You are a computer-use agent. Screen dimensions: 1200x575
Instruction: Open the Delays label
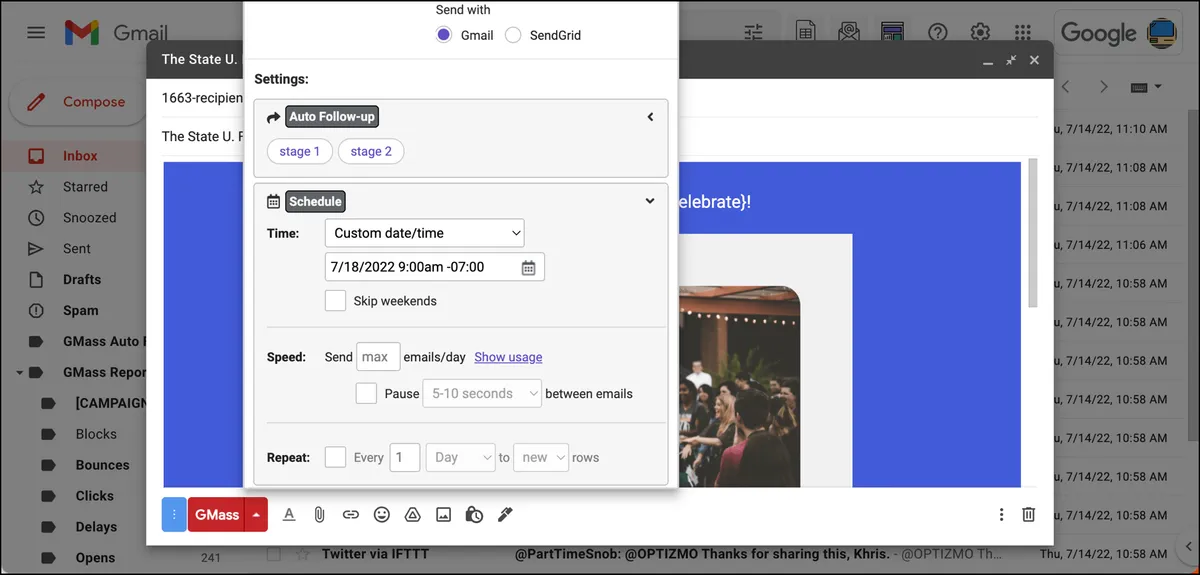click(x=96, y=527)
